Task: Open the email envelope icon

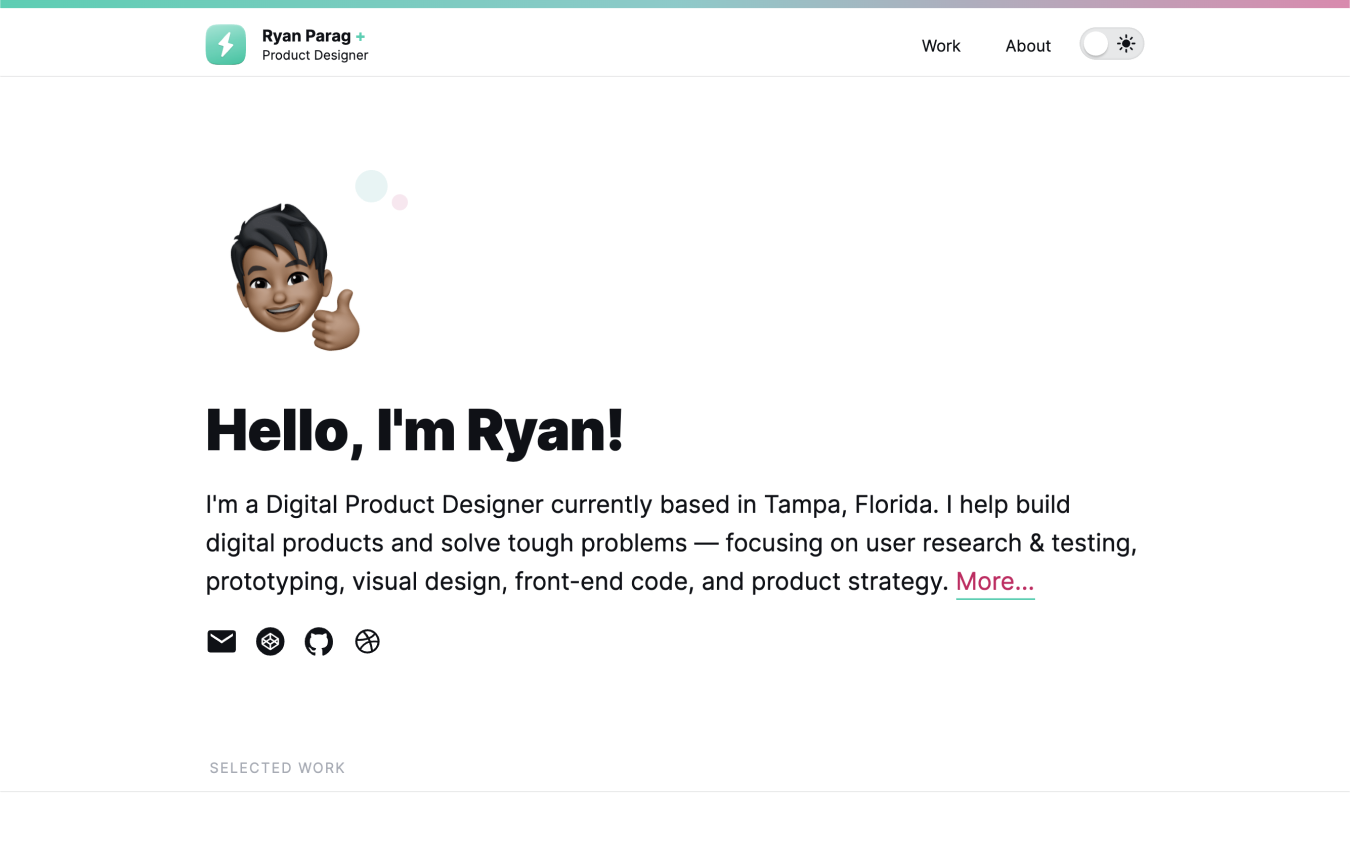Action: tap(221, 641)
